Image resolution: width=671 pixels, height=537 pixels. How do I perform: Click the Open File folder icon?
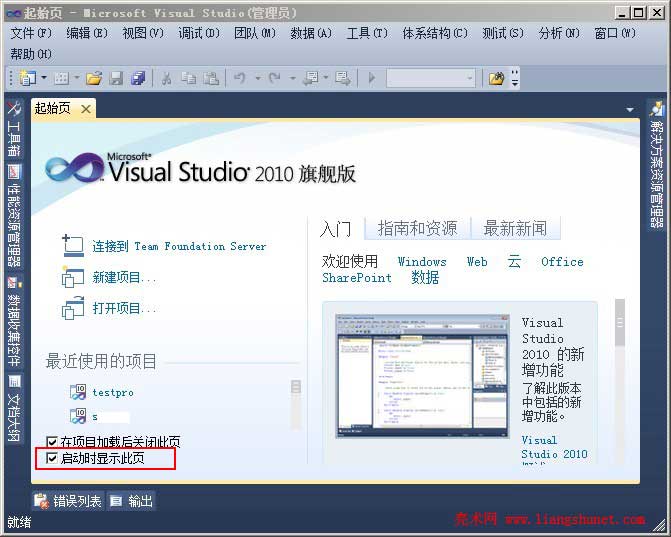point(94,78)
